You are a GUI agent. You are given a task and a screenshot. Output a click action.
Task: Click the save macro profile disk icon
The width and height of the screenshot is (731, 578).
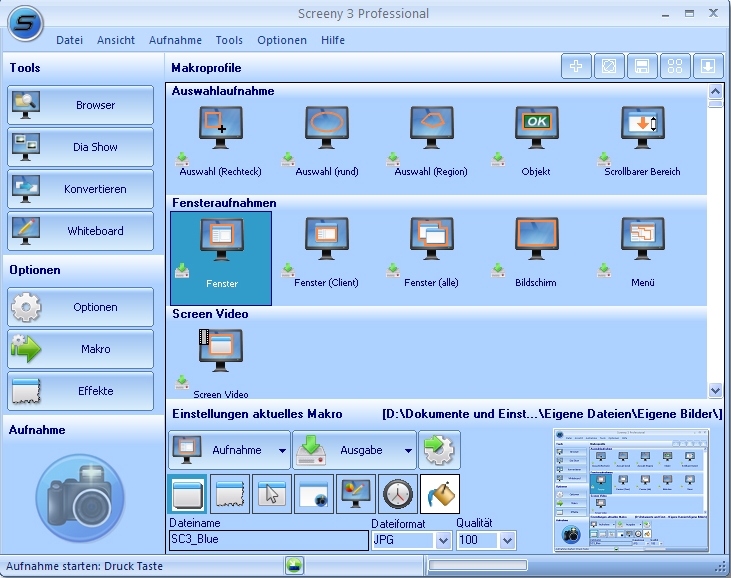click(x=642, y=67)
